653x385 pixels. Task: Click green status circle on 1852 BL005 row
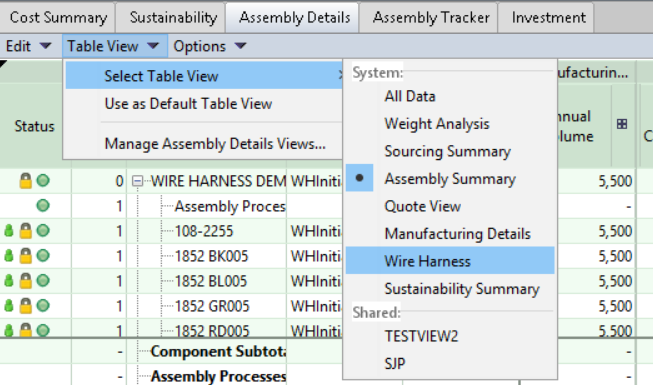click(43, 280)
